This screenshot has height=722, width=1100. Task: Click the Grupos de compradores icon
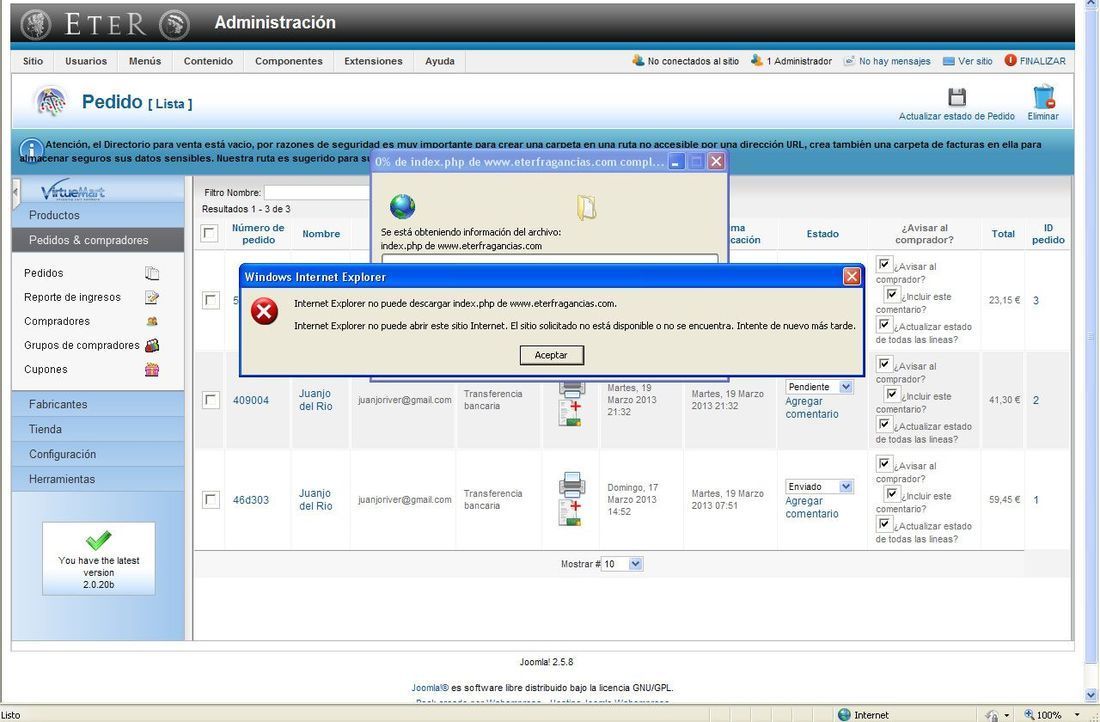(x=152, y=345)
